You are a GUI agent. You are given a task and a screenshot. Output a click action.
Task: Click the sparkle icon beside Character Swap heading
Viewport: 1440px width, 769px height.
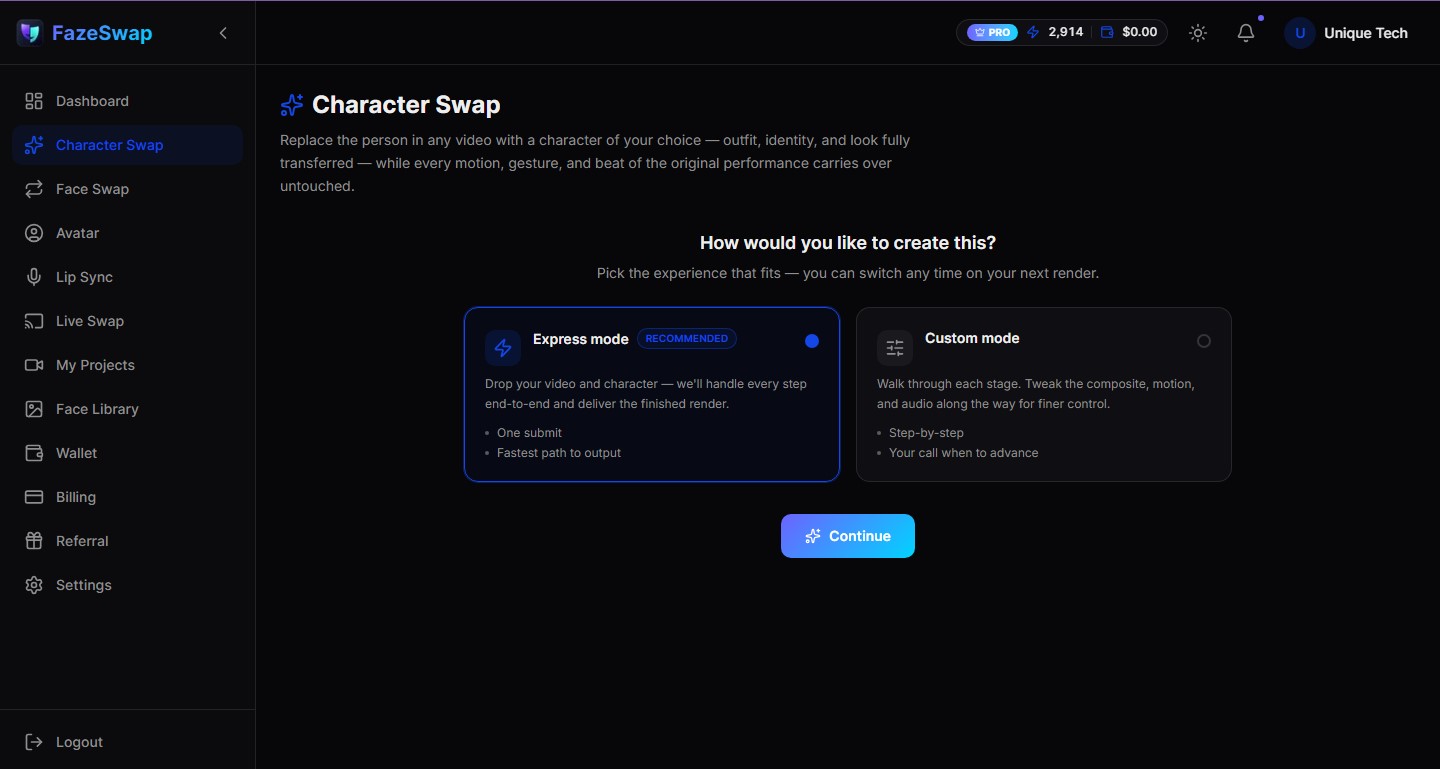(292, 105)
